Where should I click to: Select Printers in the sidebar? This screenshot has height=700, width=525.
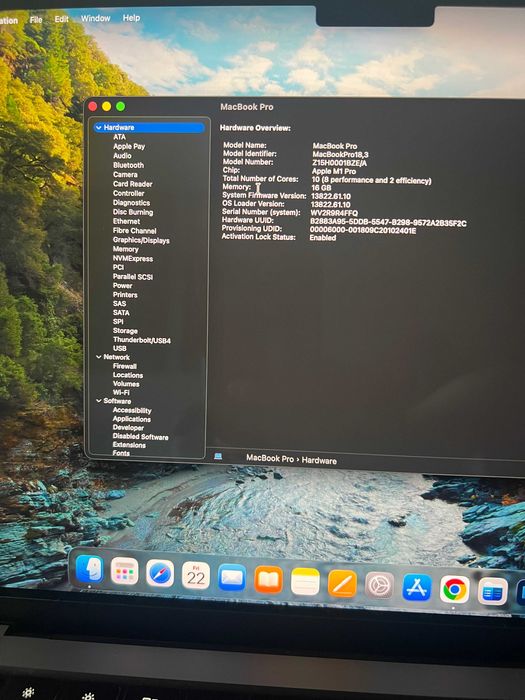125,295
